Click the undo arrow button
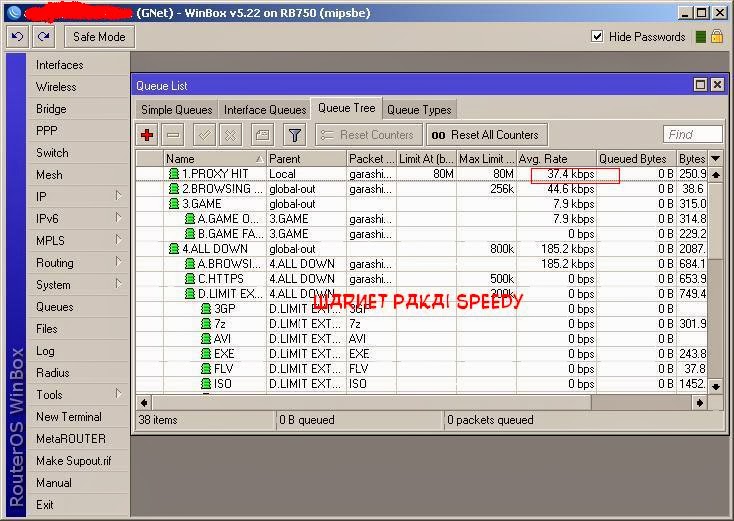 (17, 37)
